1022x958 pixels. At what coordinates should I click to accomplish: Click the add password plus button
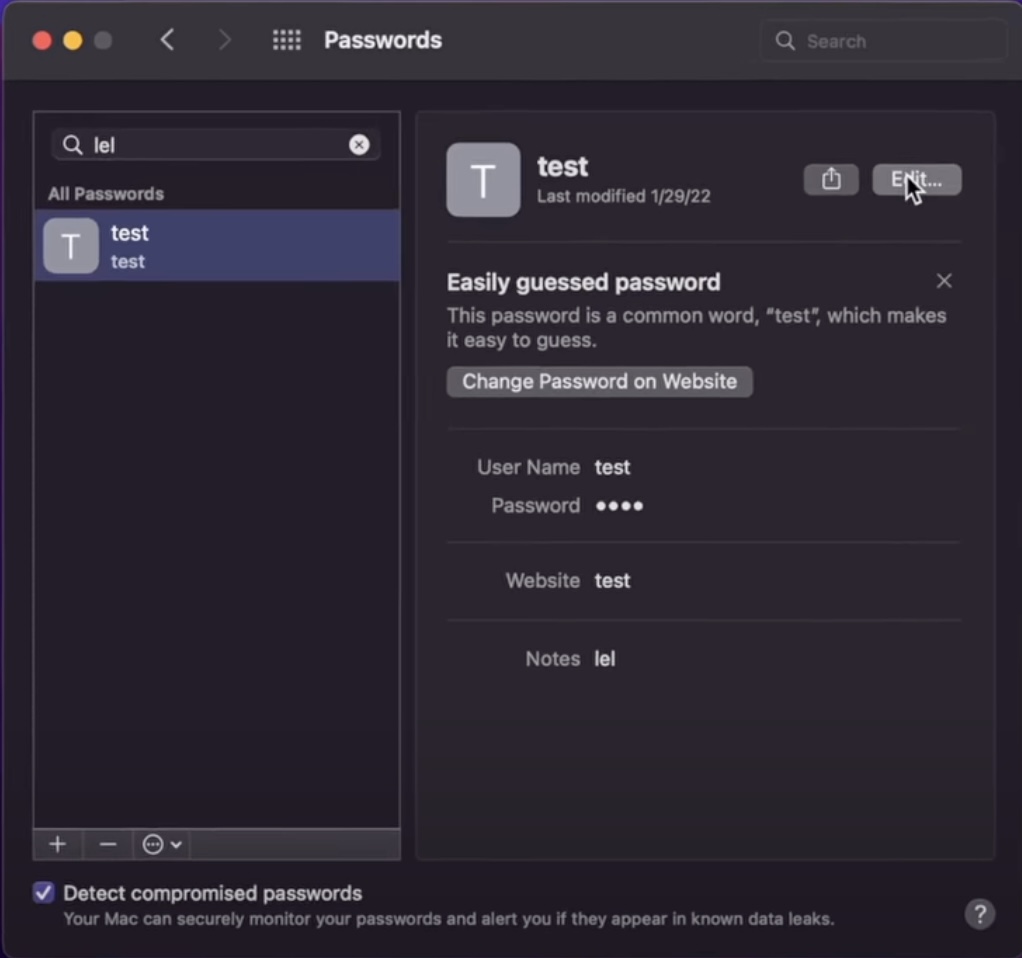coord(58,844)
